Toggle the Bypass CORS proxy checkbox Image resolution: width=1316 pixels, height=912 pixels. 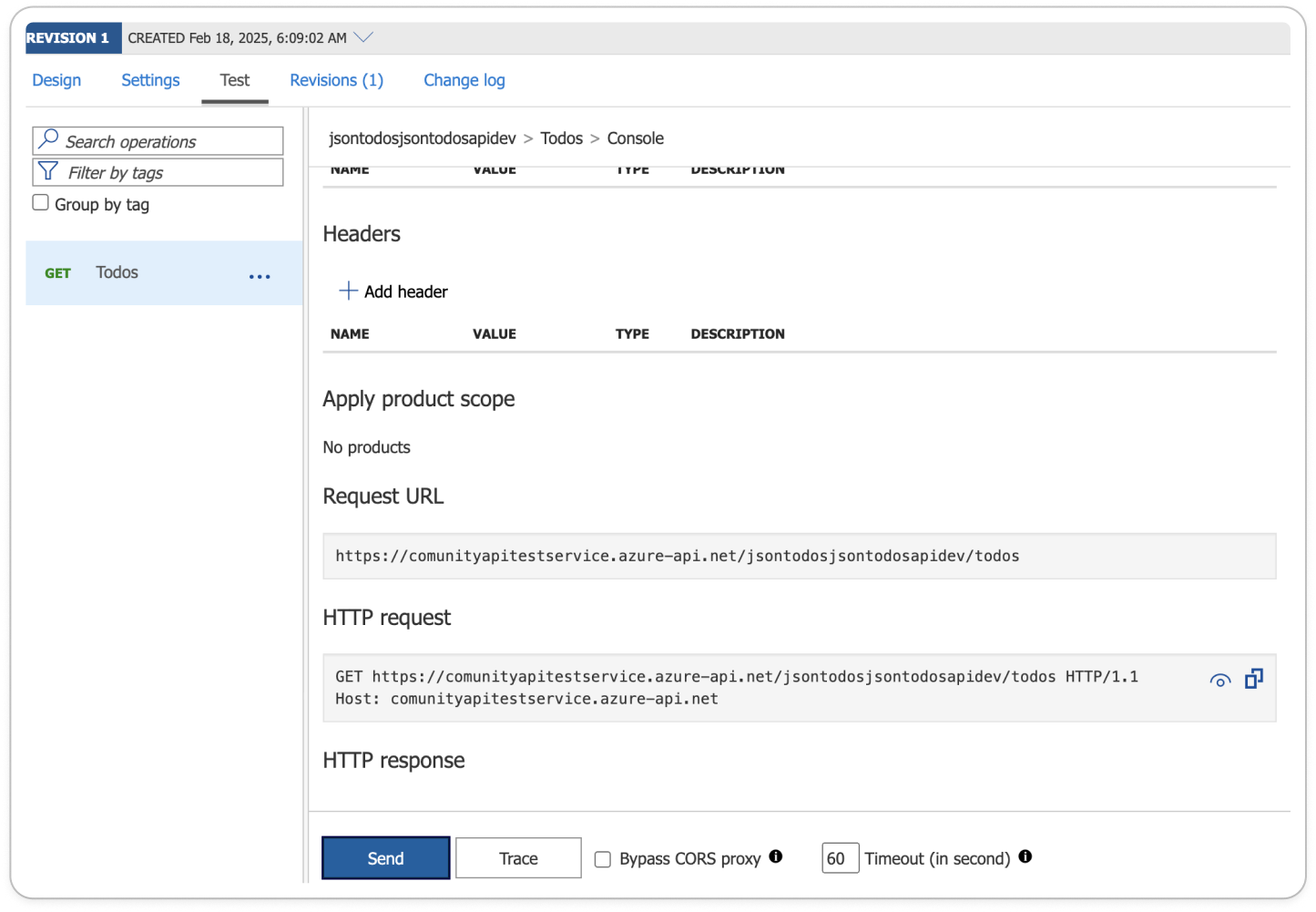[603, 859]
